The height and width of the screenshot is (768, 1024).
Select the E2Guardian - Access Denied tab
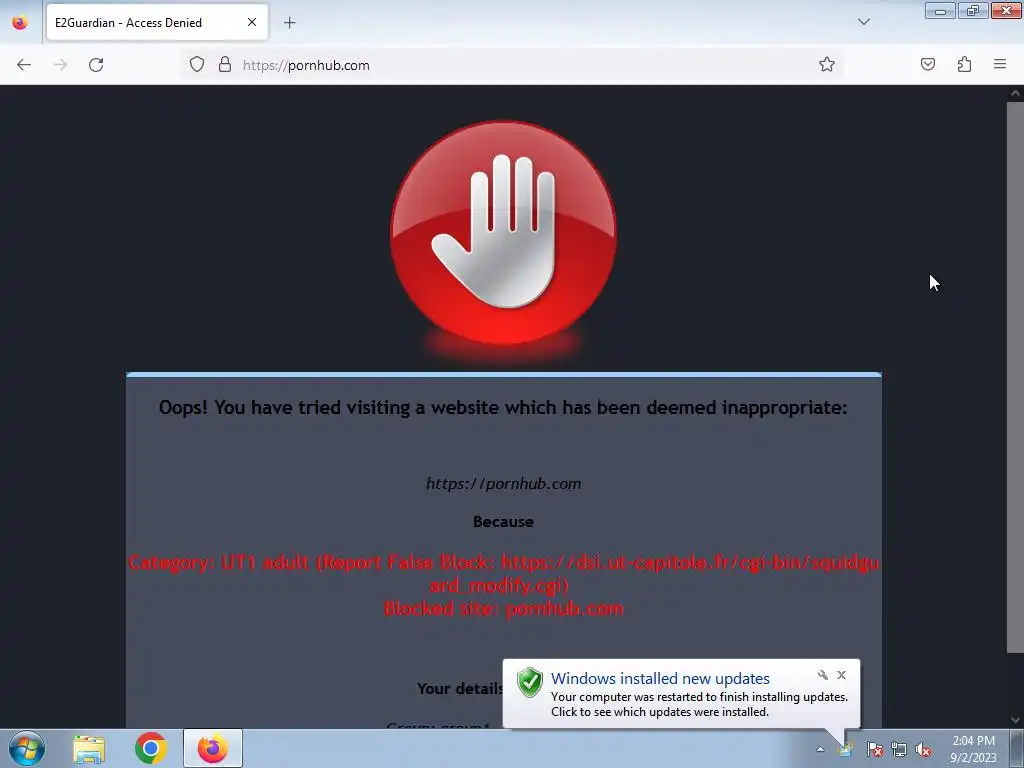pos(157,22)
